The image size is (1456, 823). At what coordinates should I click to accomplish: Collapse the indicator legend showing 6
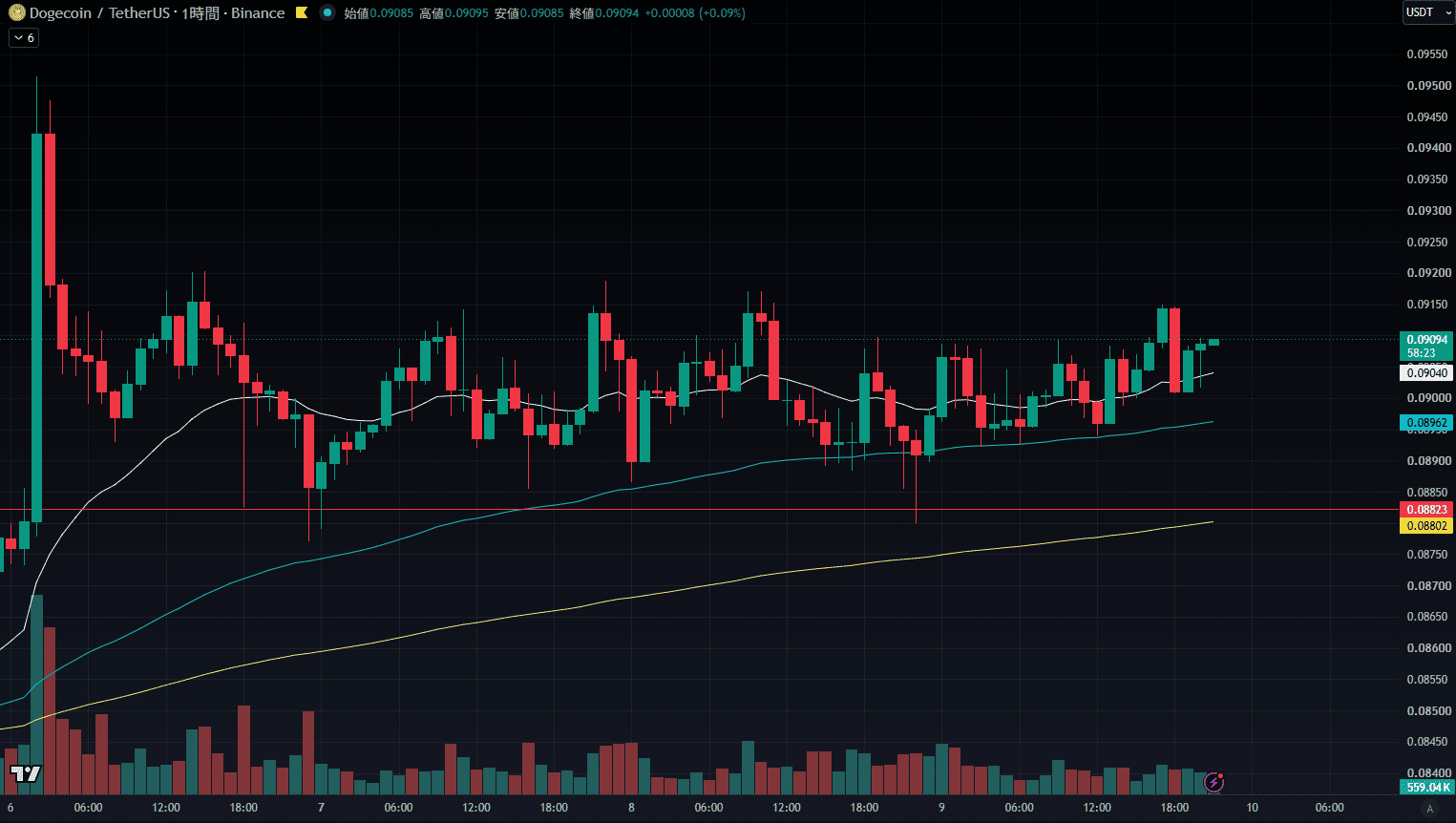coord(24,38)
